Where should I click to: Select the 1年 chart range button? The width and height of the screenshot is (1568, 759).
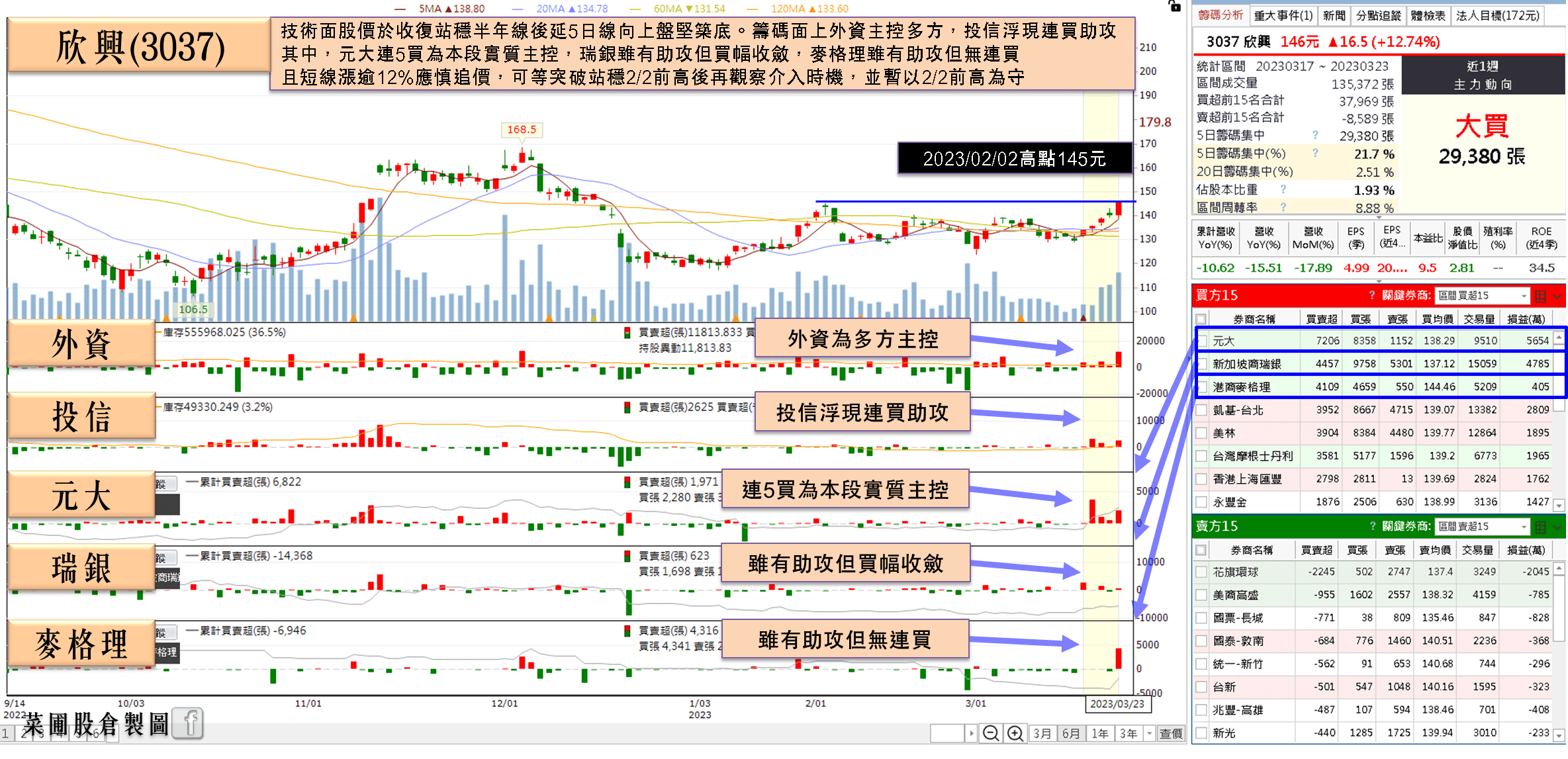click(1100, 733)
